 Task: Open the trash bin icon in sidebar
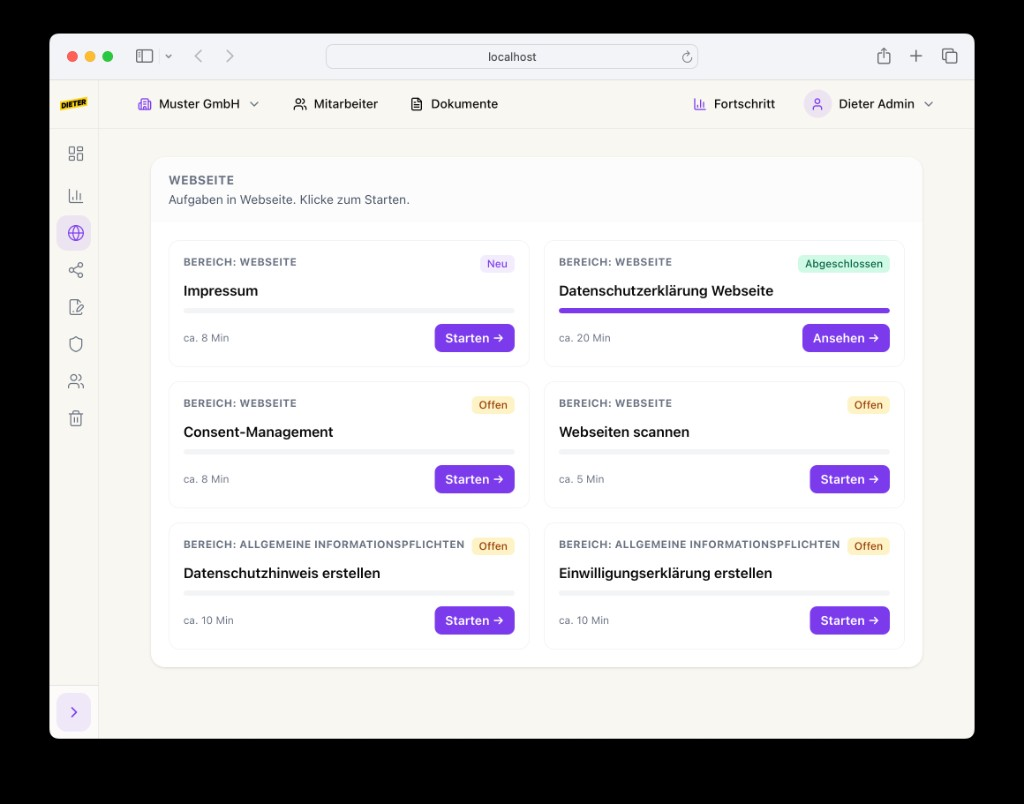75,418
